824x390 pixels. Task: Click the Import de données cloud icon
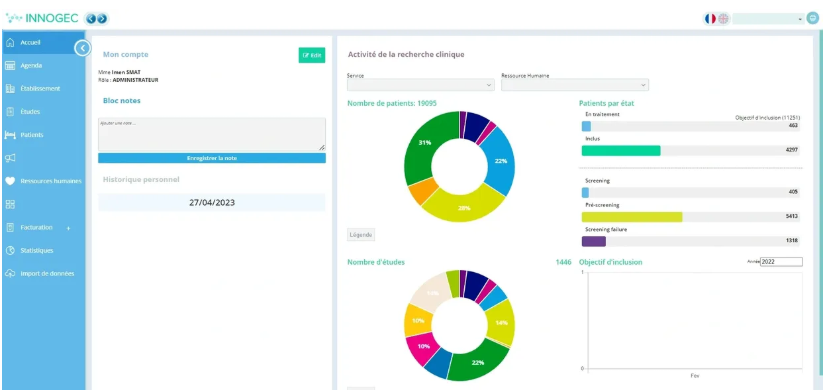click(9, 274)
